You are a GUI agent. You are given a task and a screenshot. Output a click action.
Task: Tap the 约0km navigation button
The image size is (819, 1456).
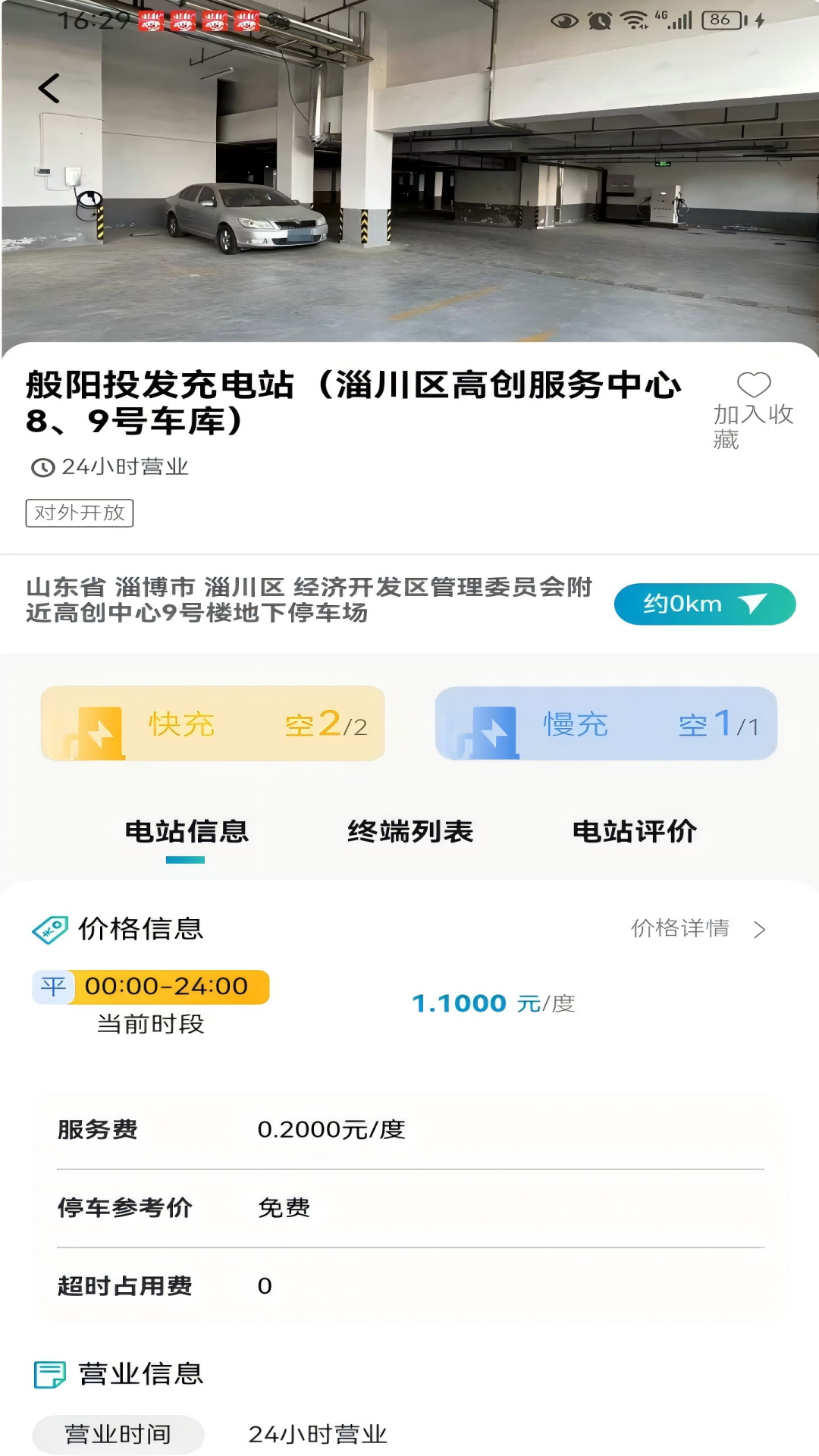(x=704, y=604)
